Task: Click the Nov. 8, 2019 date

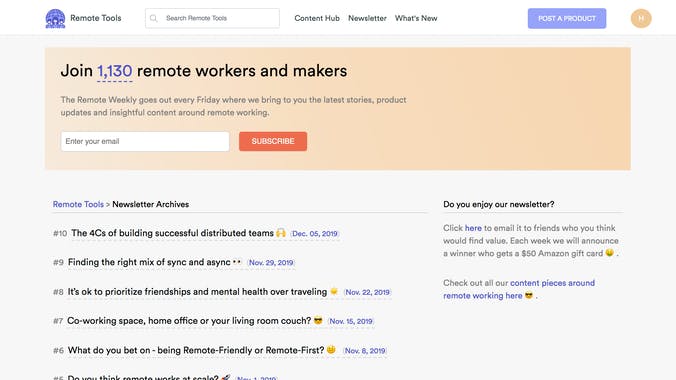Action: tap(365, 351)
